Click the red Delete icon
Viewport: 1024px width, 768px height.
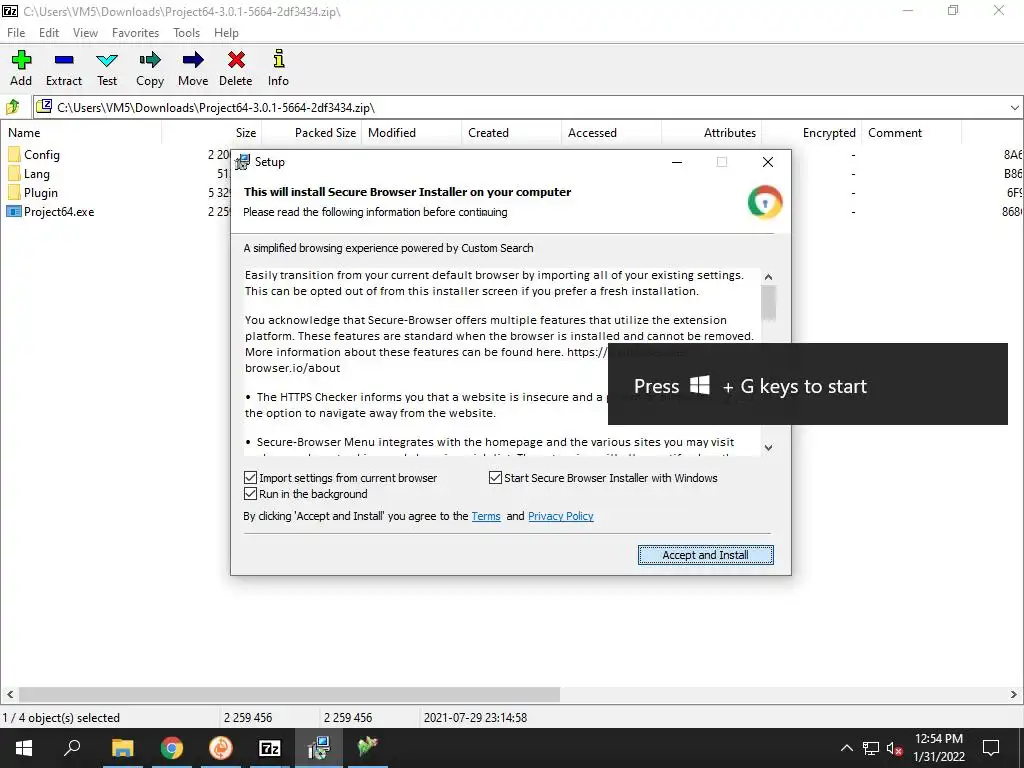pos(236,60)
